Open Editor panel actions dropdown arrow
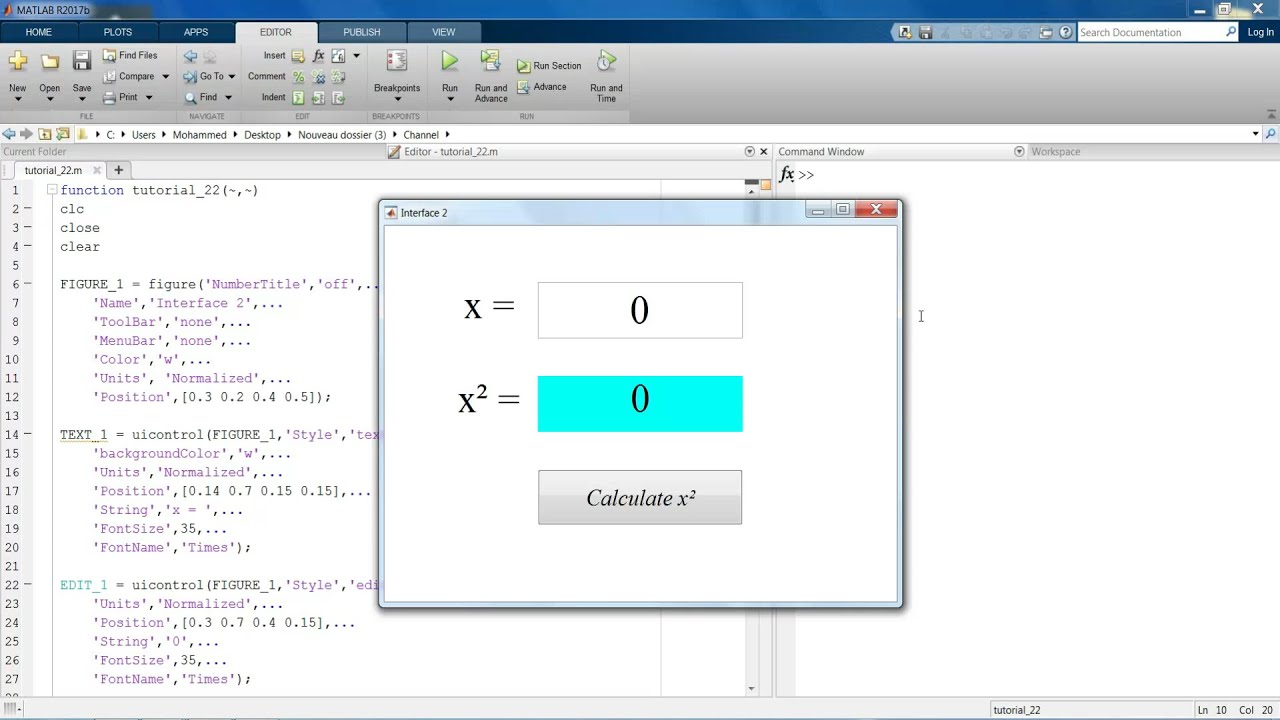 tap(749, 152)
